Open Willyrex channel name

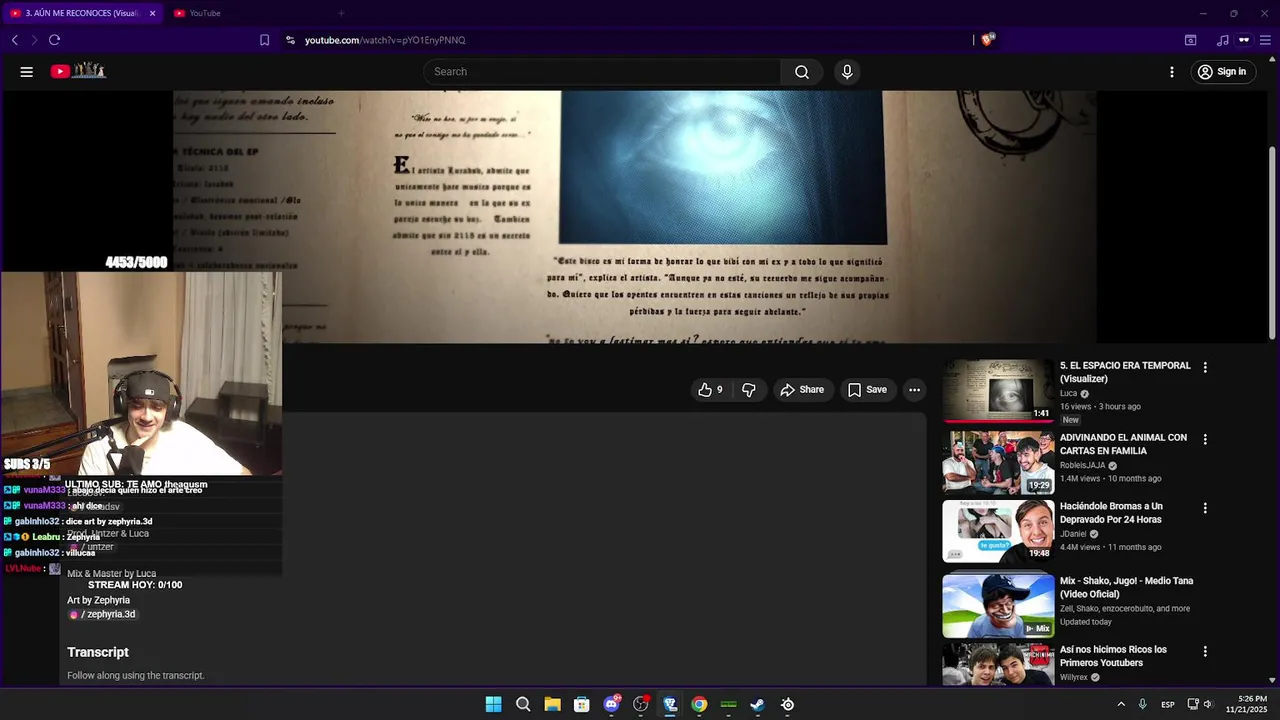click(x=1073, y=677)
